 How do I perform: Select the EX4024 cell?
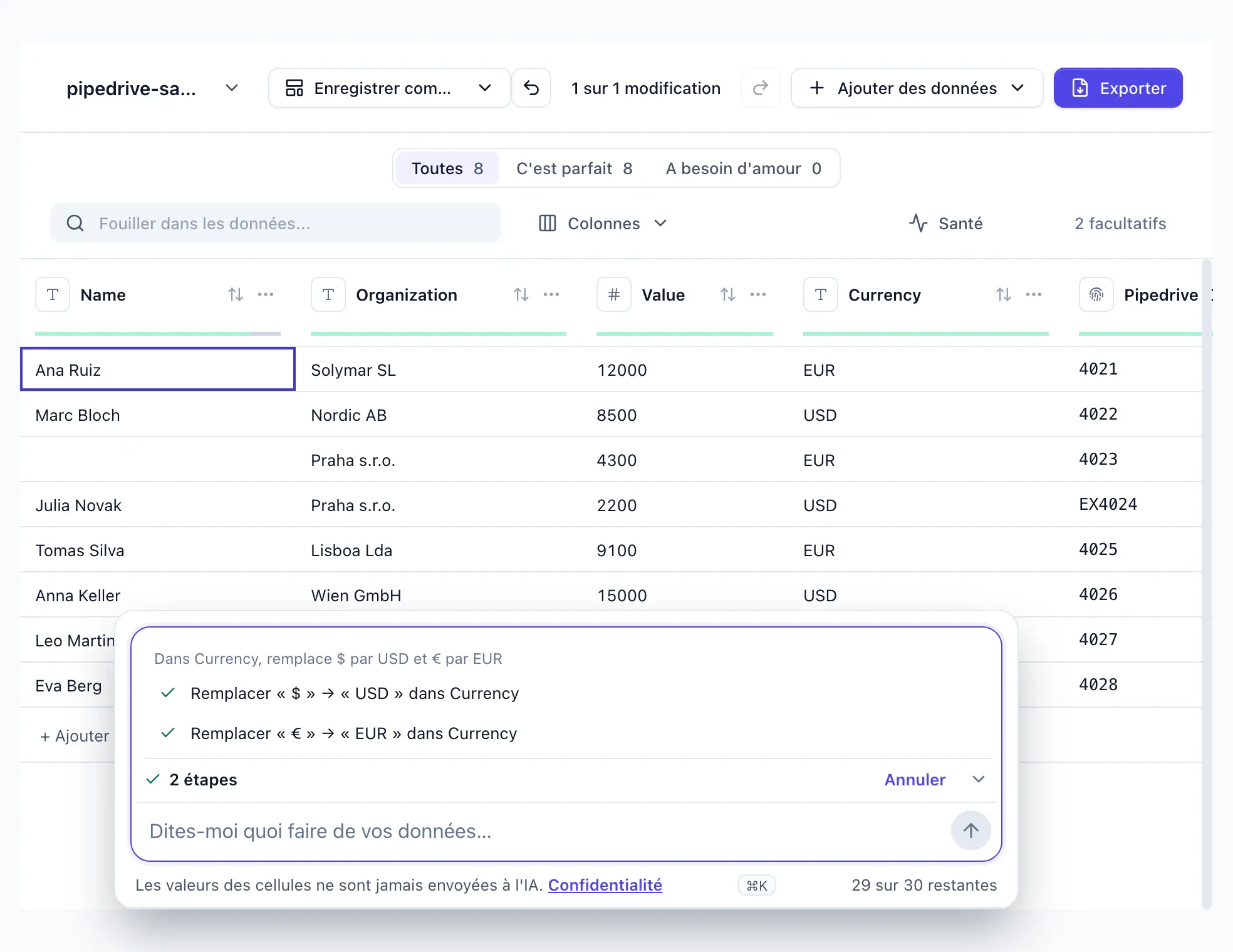pyautogui.click(x=1134, y=504)
